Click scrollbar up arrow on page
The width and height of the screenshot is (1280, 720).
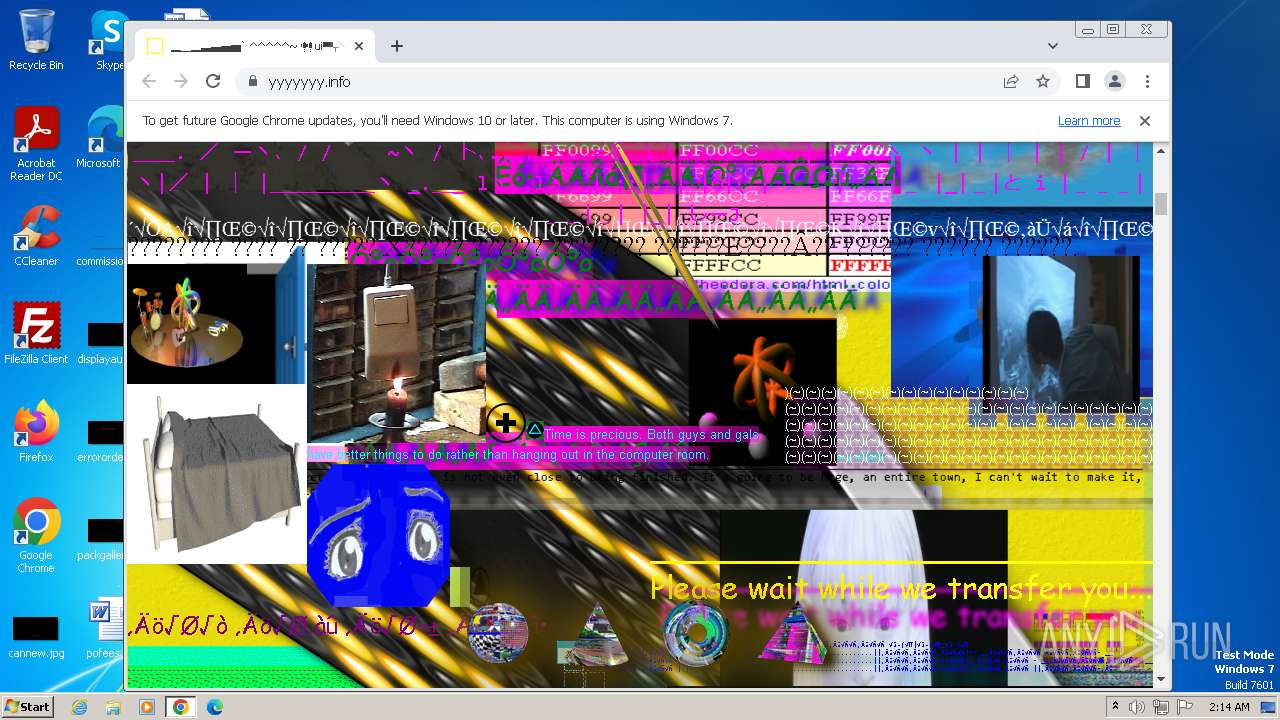coord(1161,151)
